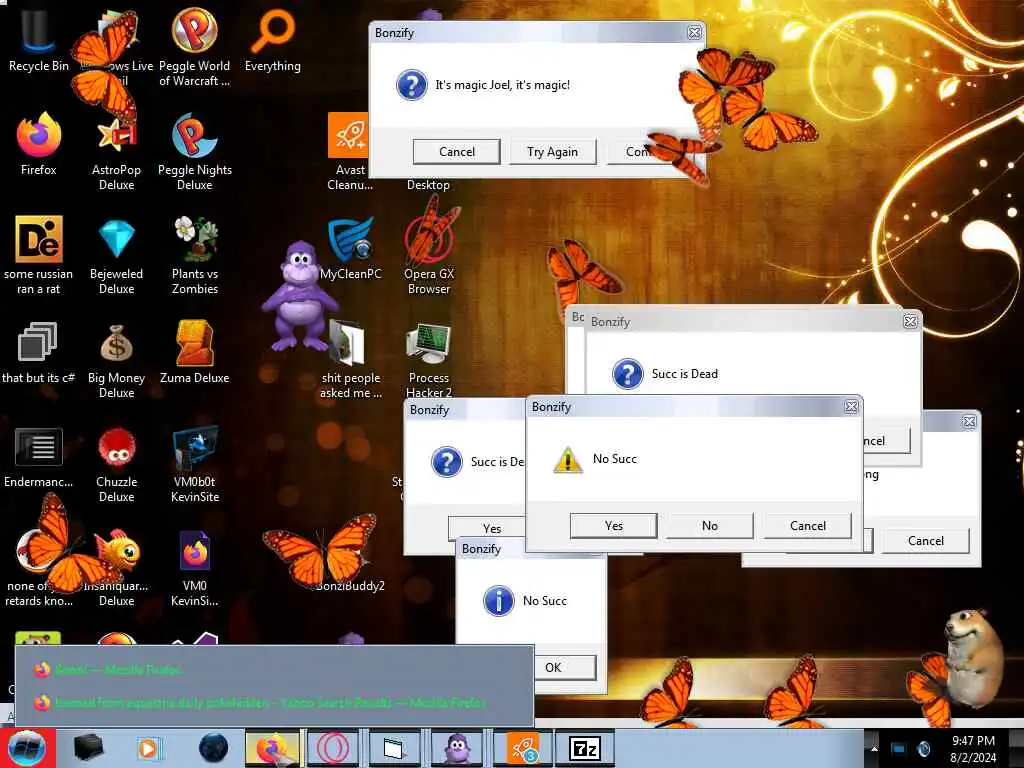This screenshot has width=1024, height=768.
Task: Click No in the warning 'No Succ' dialog
Action: 710,526
